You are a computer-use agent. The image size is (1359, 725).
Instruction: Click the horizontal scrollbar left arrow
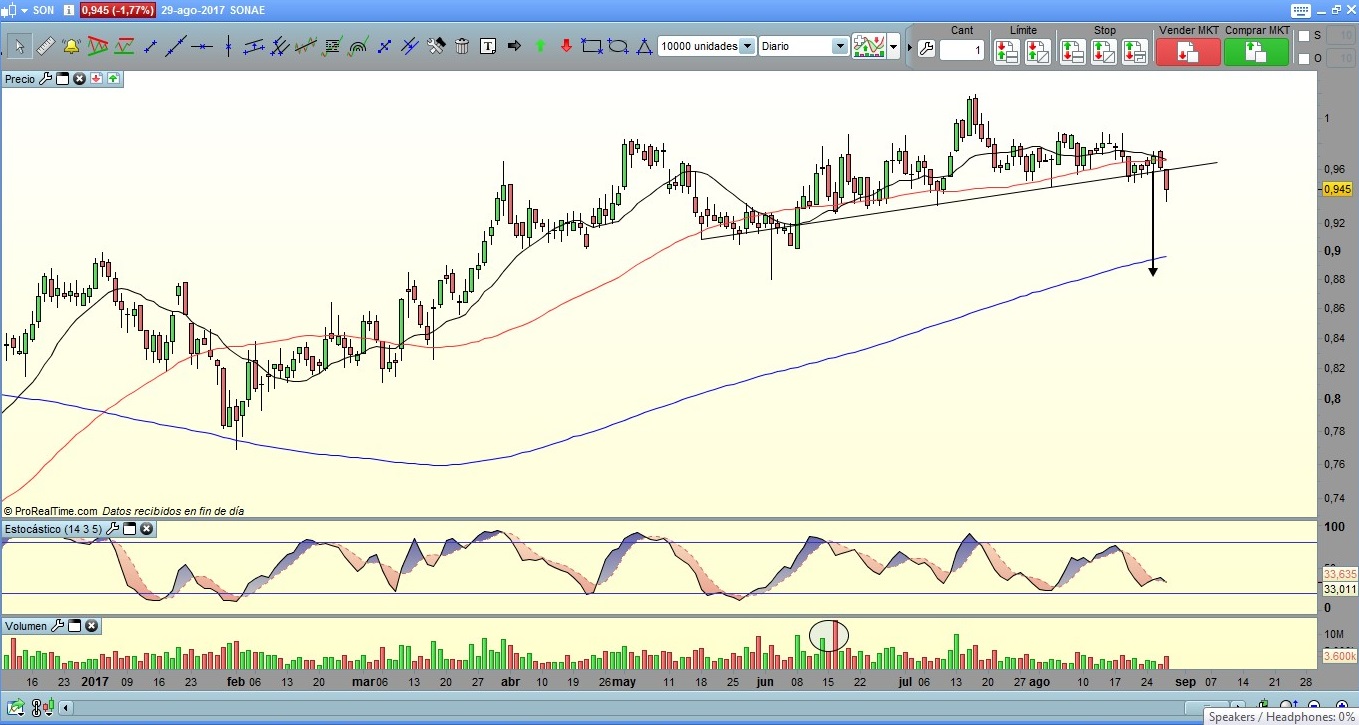click(66, 708)
